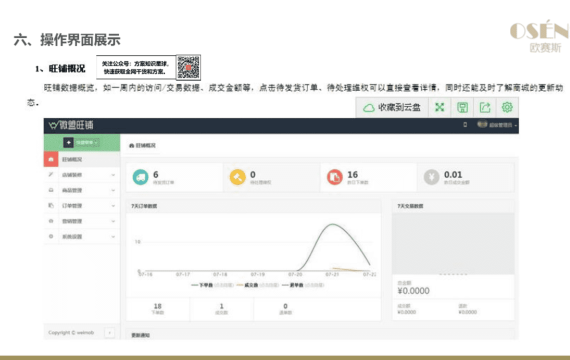Toggle the 下单数 chart legend series
Image resolution: width=570 pixels, height=360 pixels.
coord(212,285)
